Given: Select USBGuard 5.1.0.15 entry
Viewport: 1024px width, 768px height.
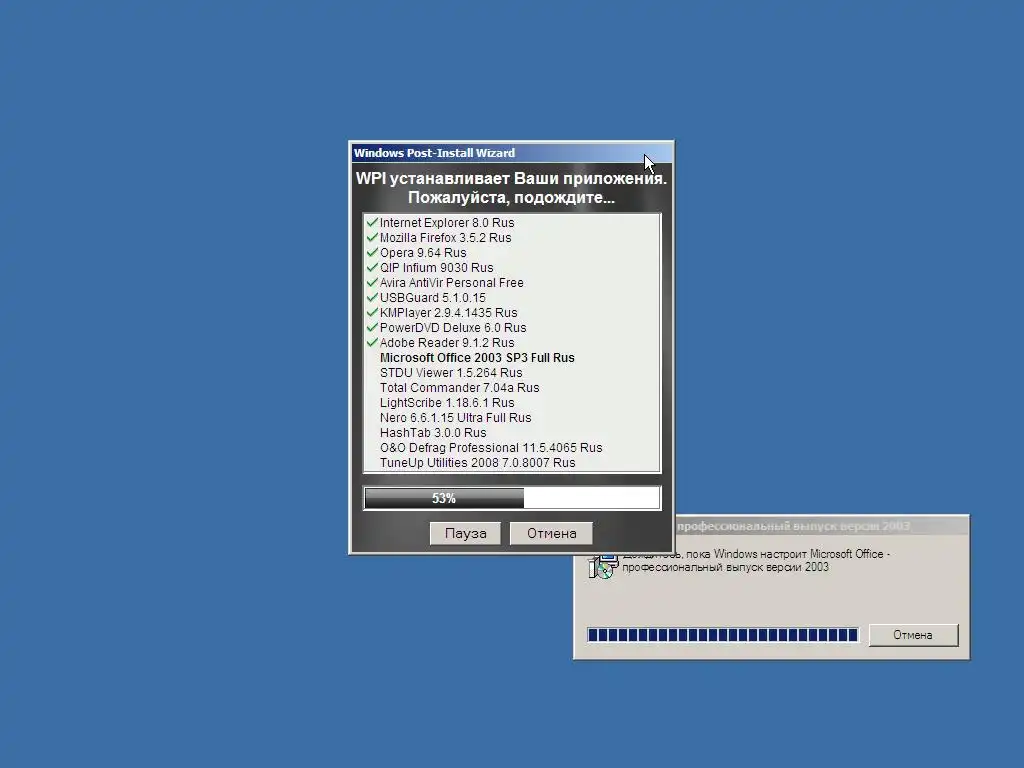Looking at the screenshot, I should click(x=432, y=298).
